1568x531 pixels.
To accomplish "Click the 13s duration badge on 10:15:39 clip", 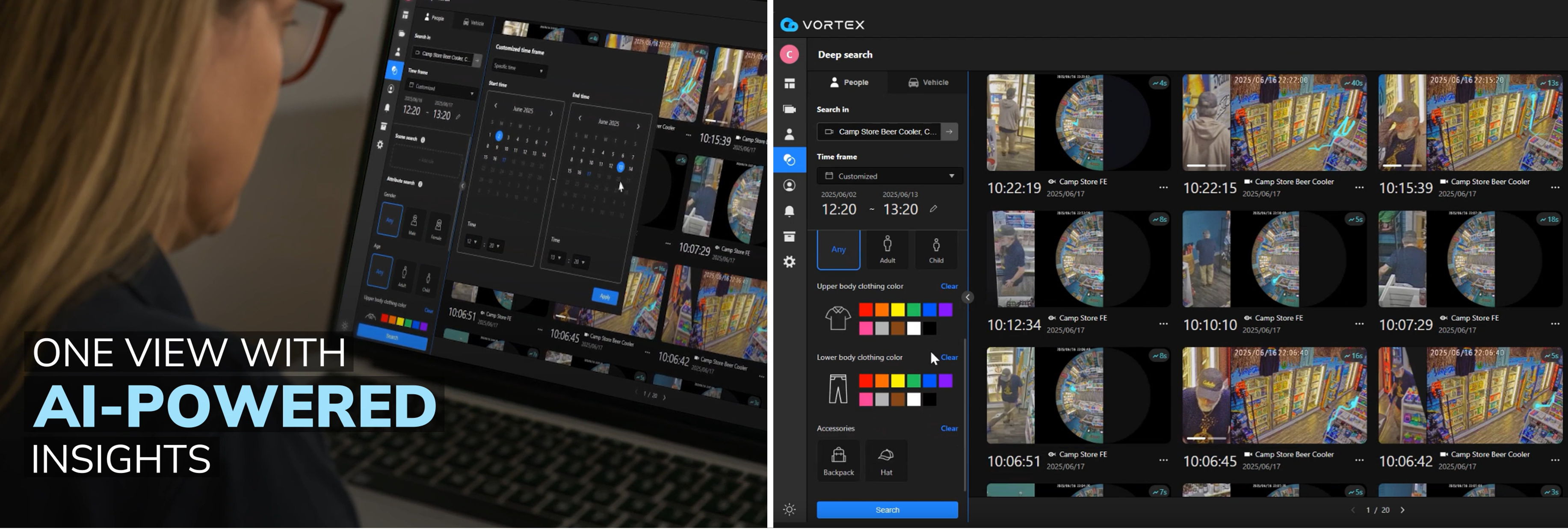I will (x=1549, y=83).
